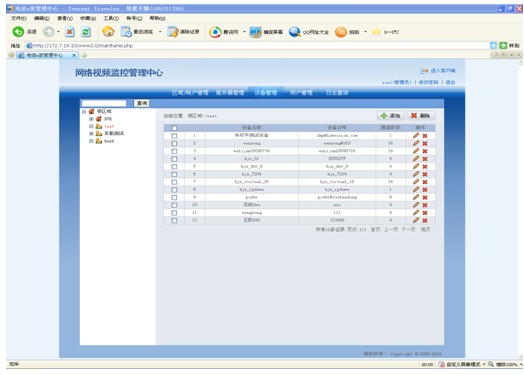Click the Tencent colorful swirl toolbar icon
Viewport: 524px width, 375px height.
click(x=215, y=32)
